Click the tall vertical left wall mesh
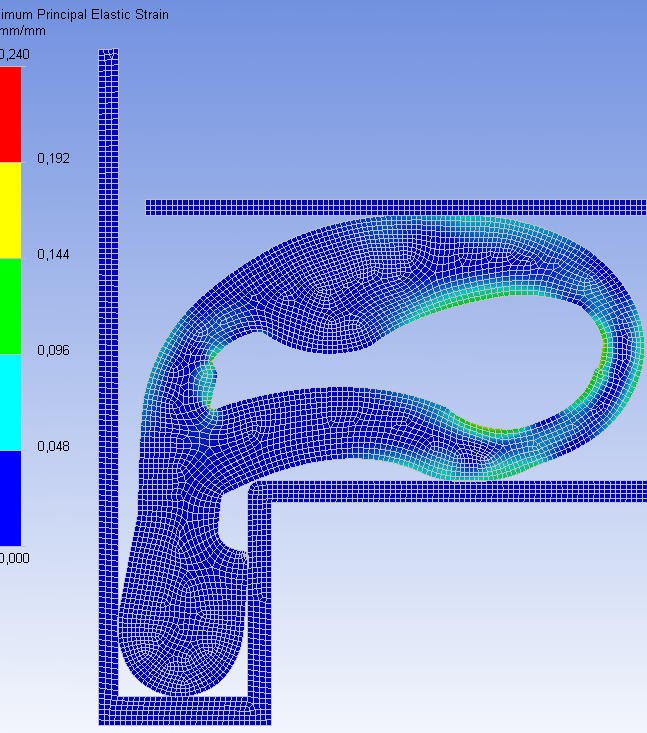 click(108, 300)
